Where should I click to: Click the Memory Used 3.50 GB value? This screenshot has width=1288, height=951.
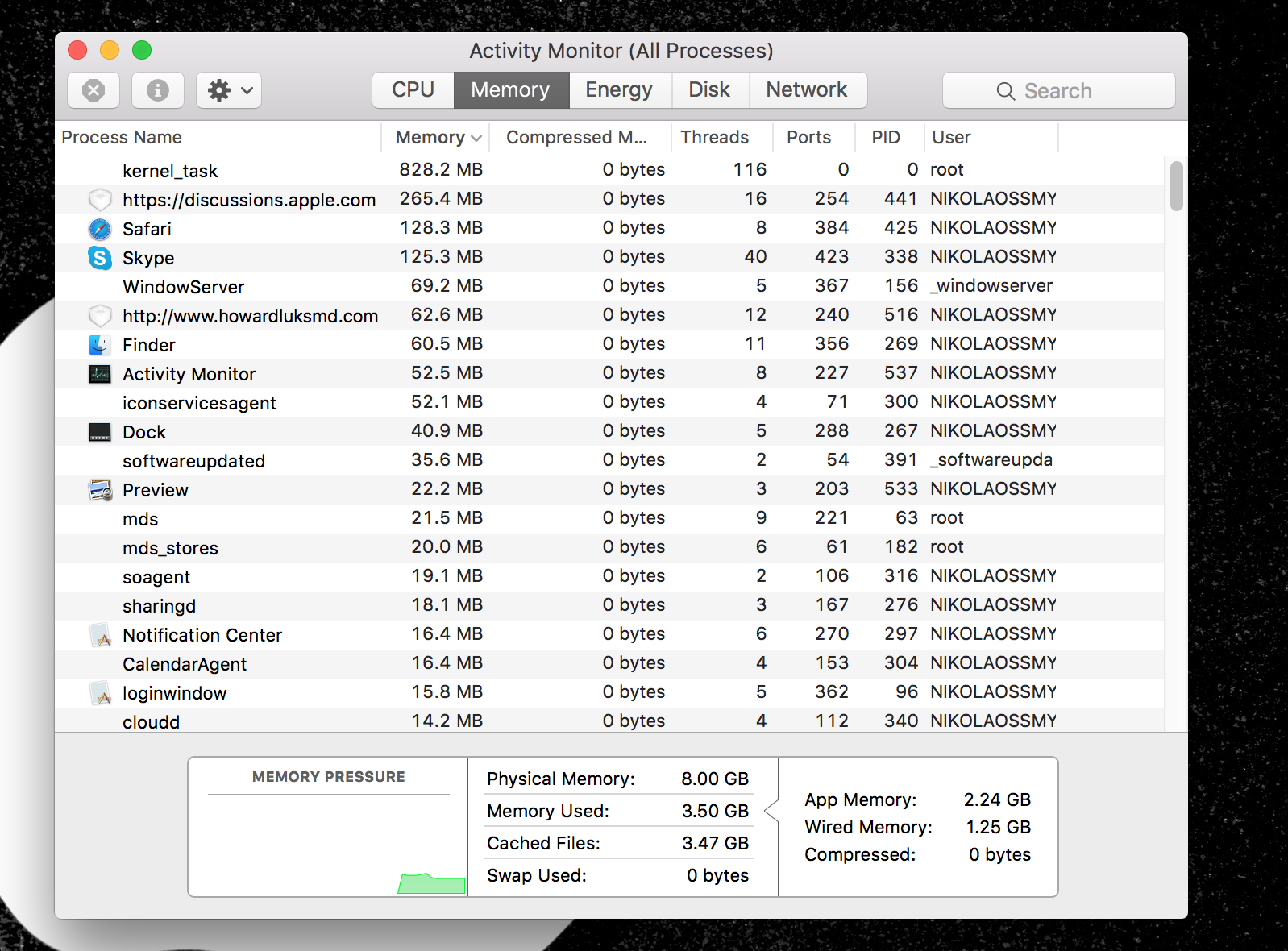(715, 811)
